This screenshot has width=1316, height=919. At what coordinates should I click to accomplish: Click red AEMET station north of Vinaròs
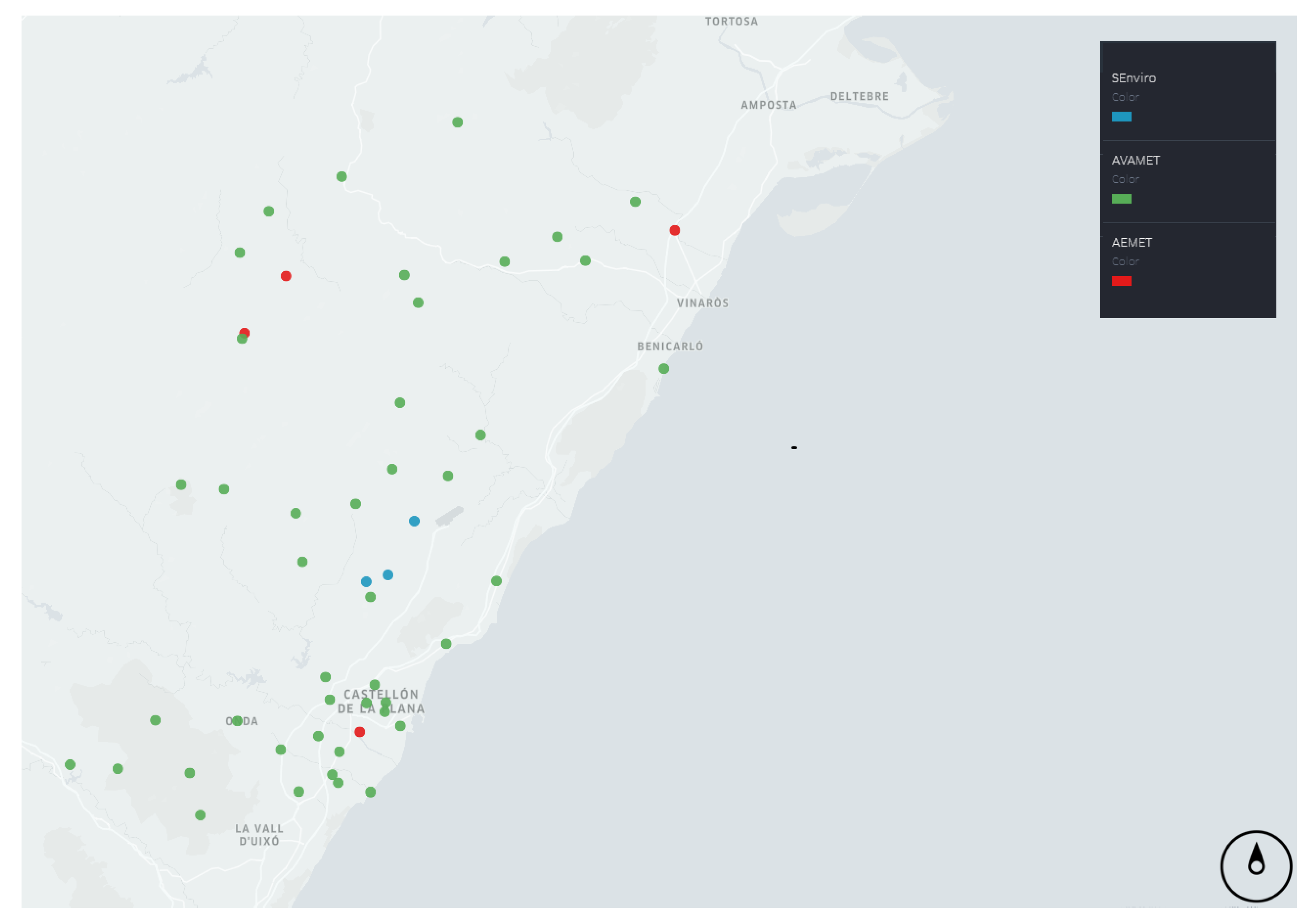(x=675, y=230)
